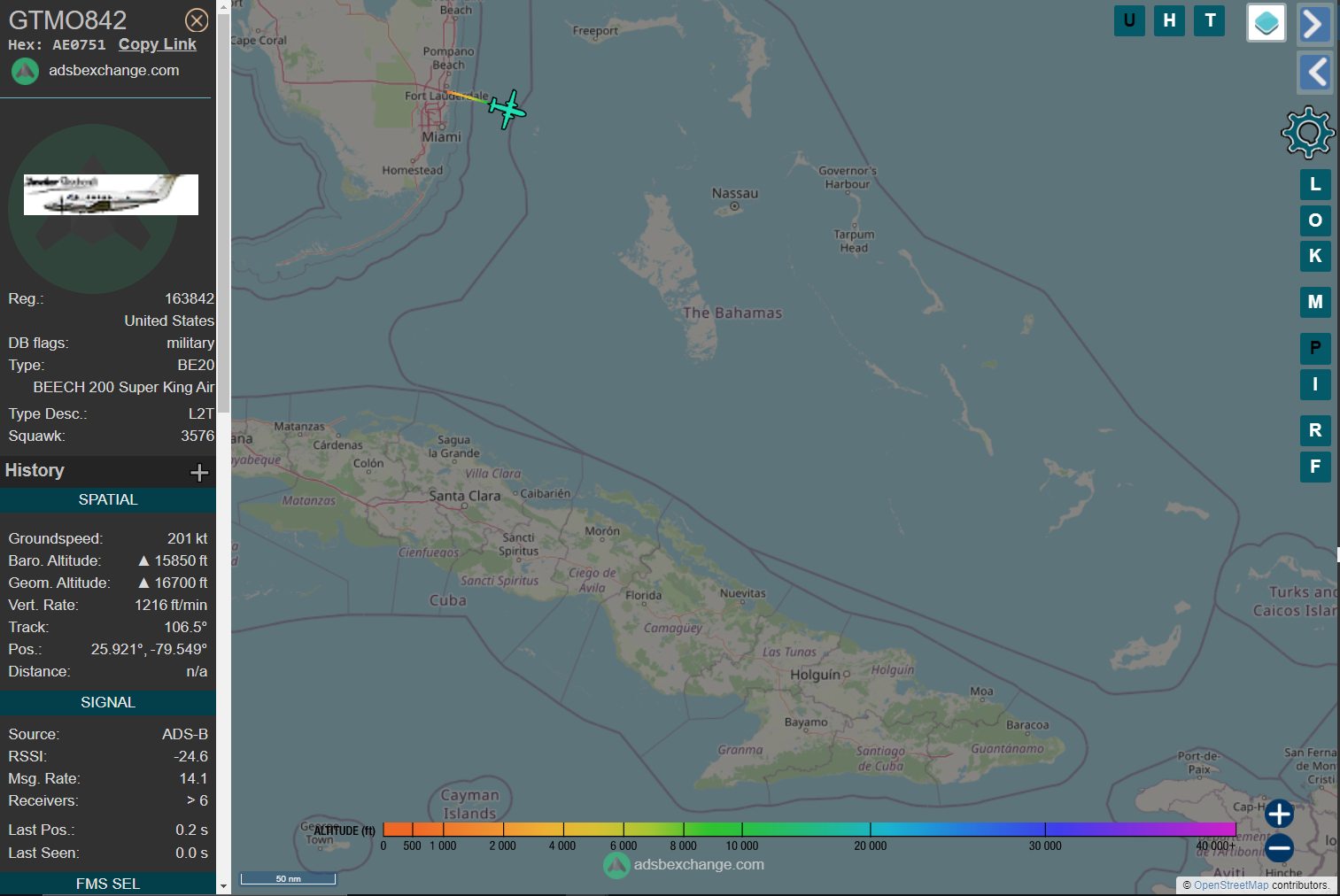The width and height of the screenshot is (1340, 896).
Task: Click the Source ADS-B value
Action: (185, 735)
